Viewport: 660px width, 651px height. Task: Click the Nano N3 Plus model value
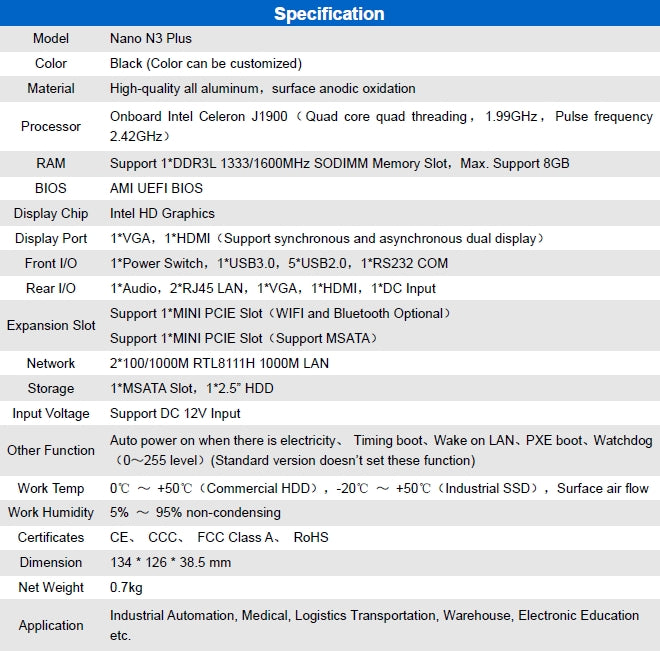tap(151, 39)
